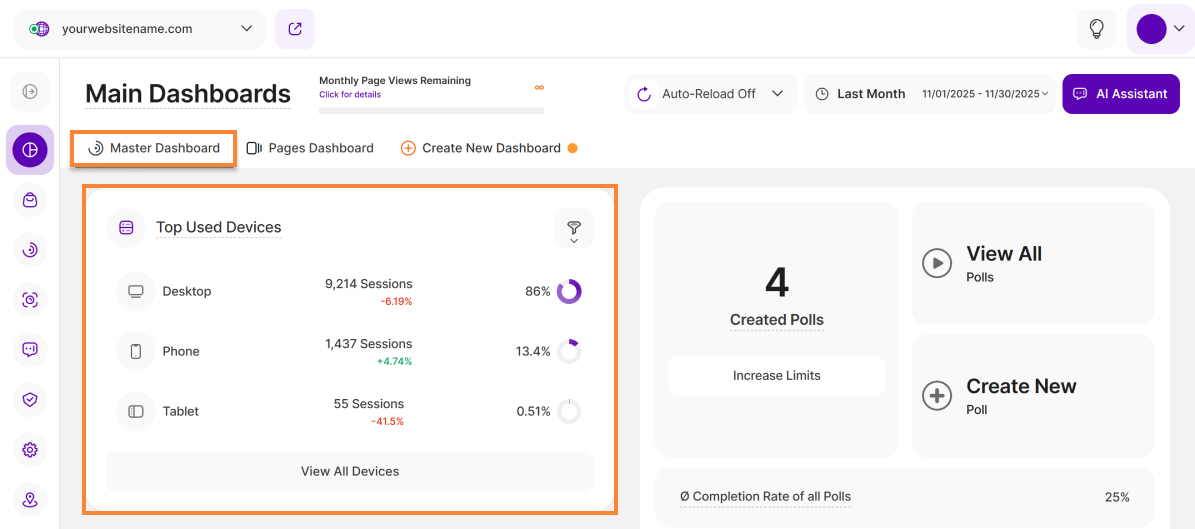Screen dimensions: 1195x529
Task: Click the Monthly Page Views progress bar
Action: tap(431, 110)
